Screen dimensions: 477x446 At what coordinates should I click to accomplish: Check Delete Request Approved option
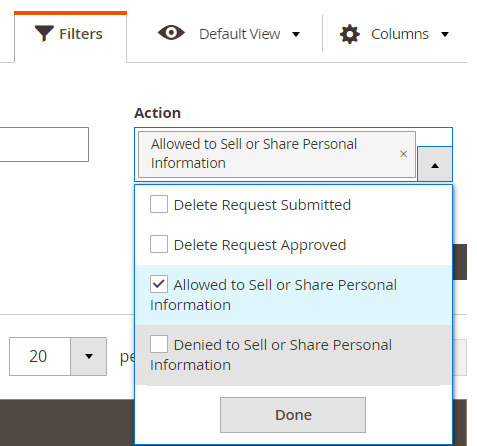pos(159,244)
